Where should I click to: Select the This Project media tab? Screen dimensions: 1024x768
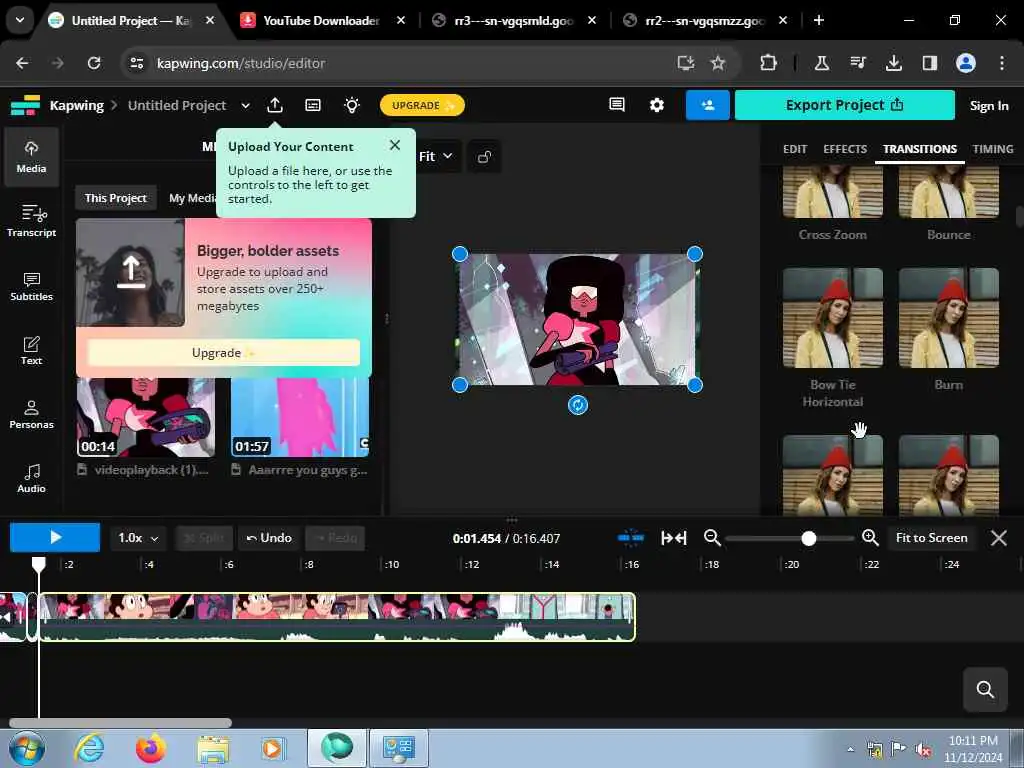[x=116, y=198]
